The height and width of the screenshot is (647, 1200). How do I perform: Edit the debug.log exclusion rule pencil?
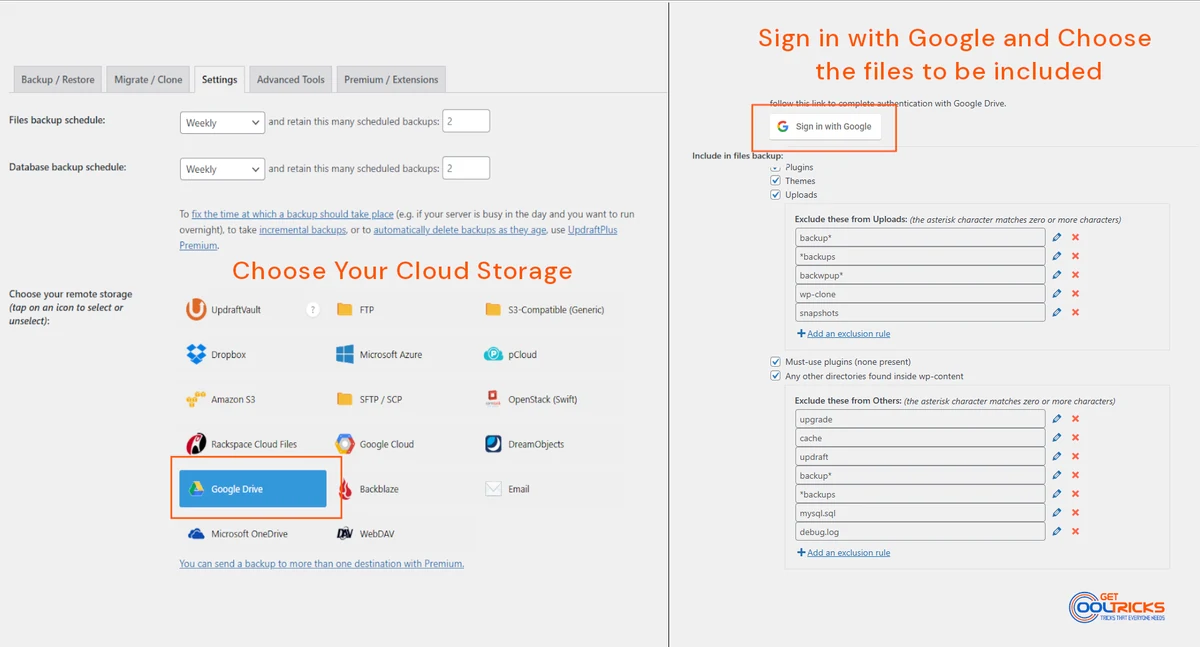click(x=1057, y=532)
